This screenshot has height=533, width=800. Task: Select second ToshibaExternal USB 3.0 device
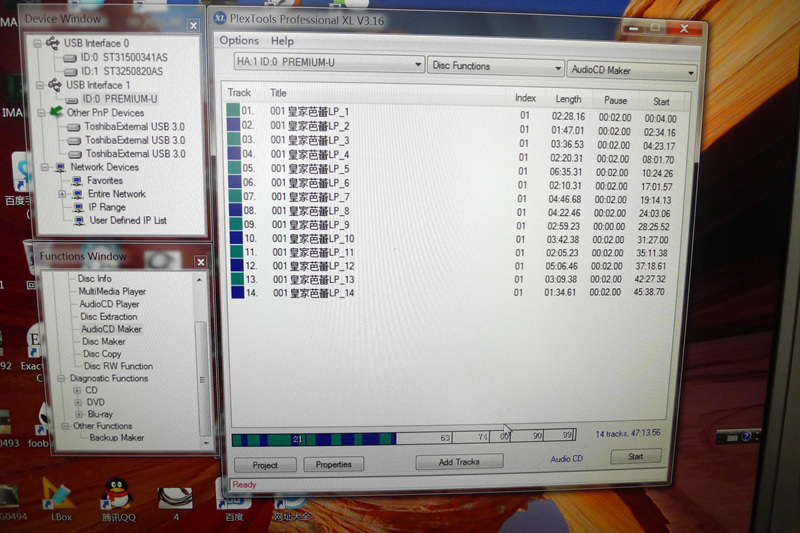pos(135,140)
